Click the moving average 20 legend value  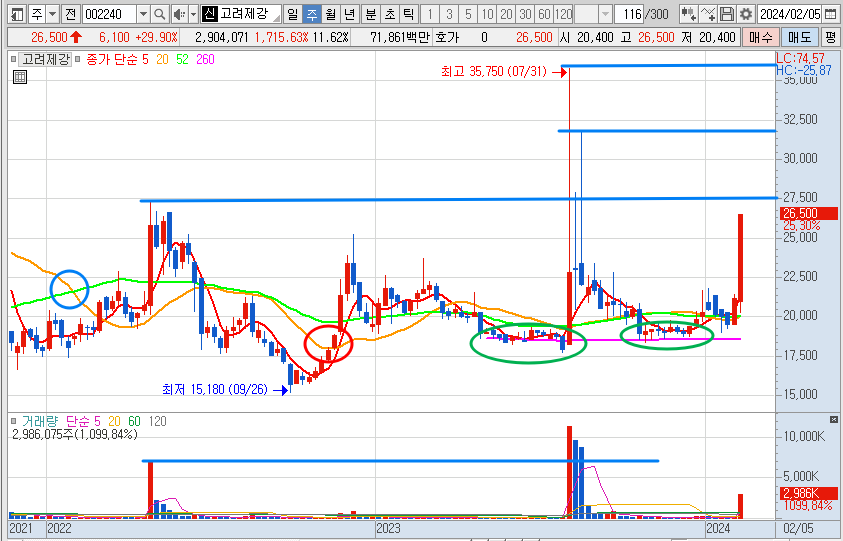point(162,59)
